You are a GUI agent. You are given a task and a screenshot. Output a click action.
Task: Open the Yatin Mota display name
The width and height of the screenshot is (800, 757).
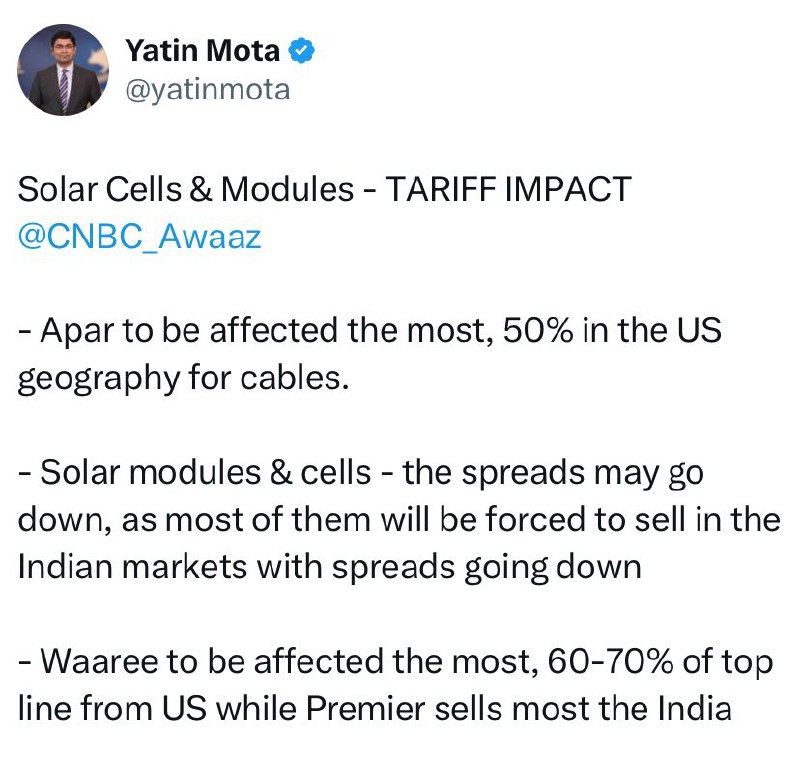[203, 51]
